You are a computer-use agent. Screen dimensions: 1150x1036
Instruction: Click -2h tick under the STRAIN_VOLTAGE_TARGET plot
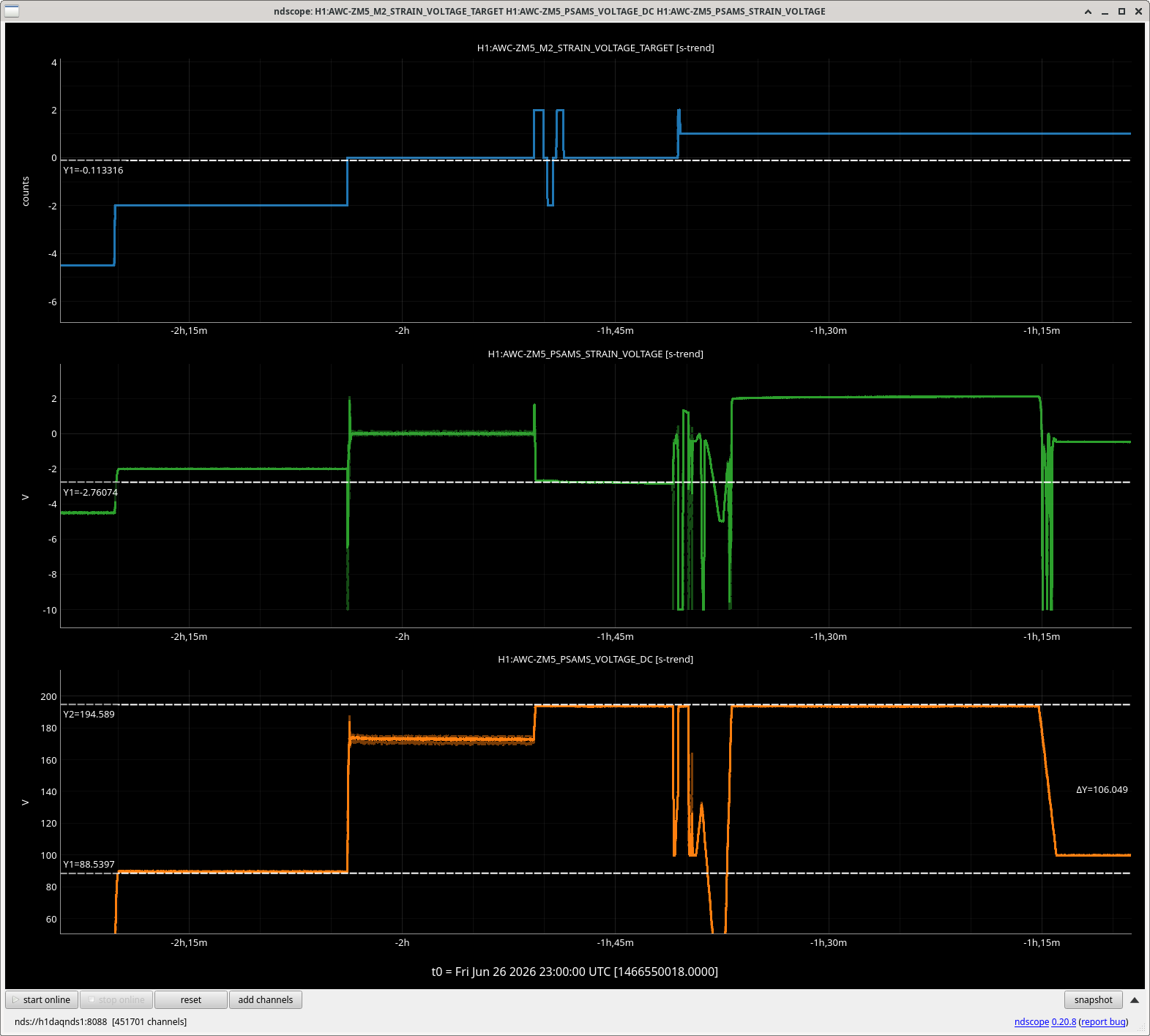tap(403, 330)
